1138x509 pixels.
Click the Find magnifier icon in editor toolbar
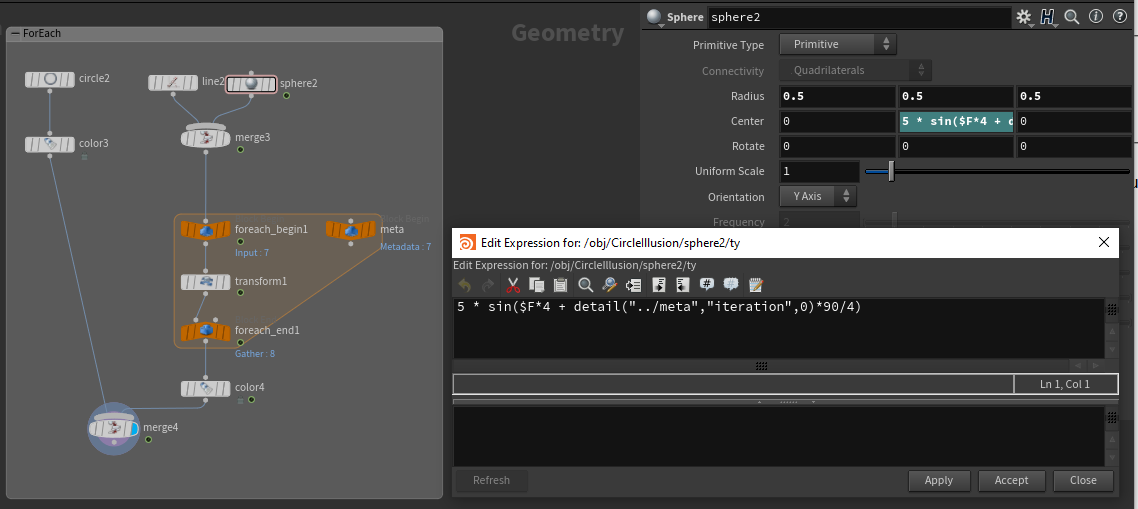pyautogui.click(x=586, y=285)
